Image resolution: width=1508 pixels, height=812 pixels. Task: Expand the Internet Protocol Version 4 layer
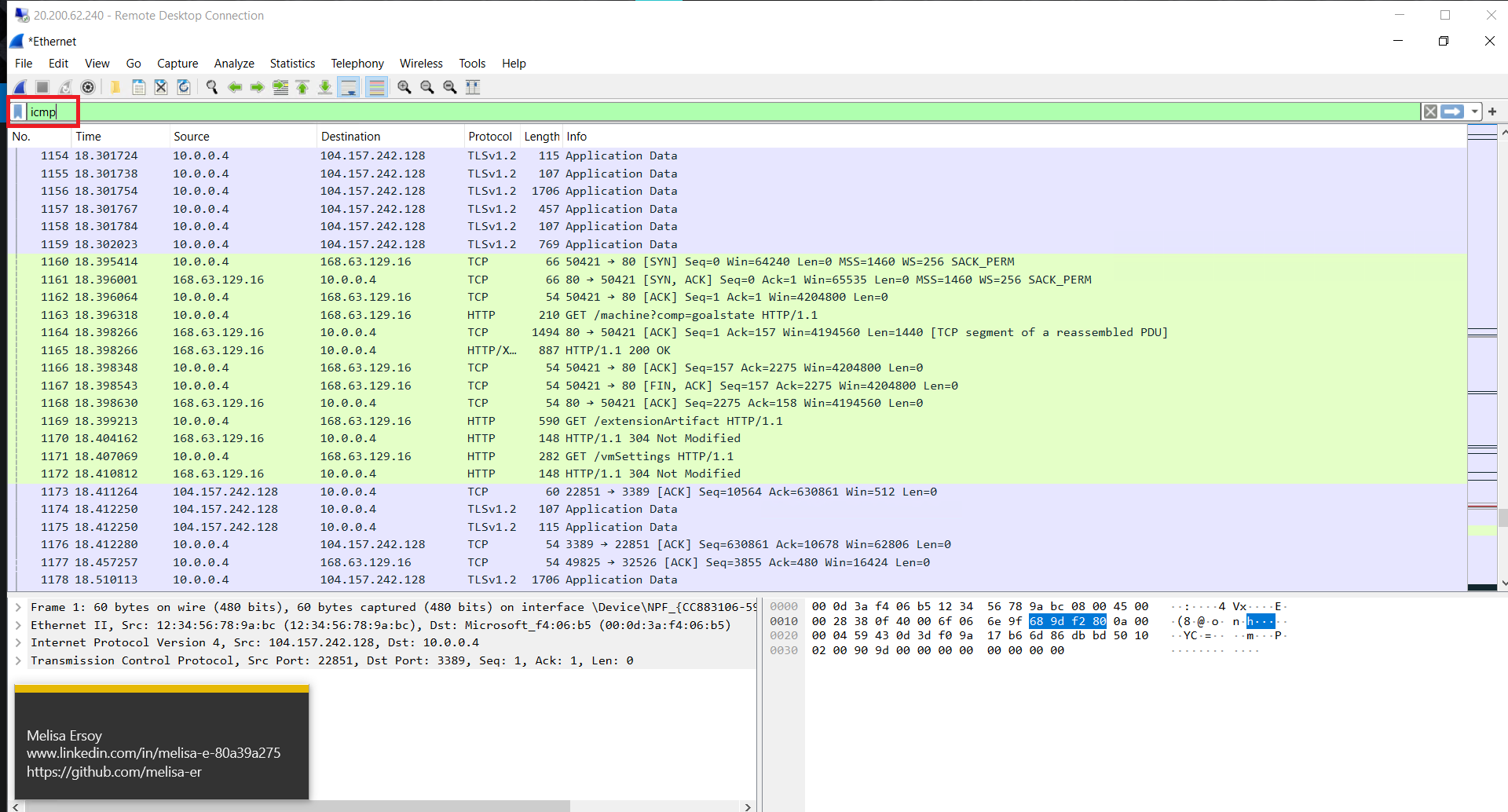pyautogui.click(x=18, y=642)
